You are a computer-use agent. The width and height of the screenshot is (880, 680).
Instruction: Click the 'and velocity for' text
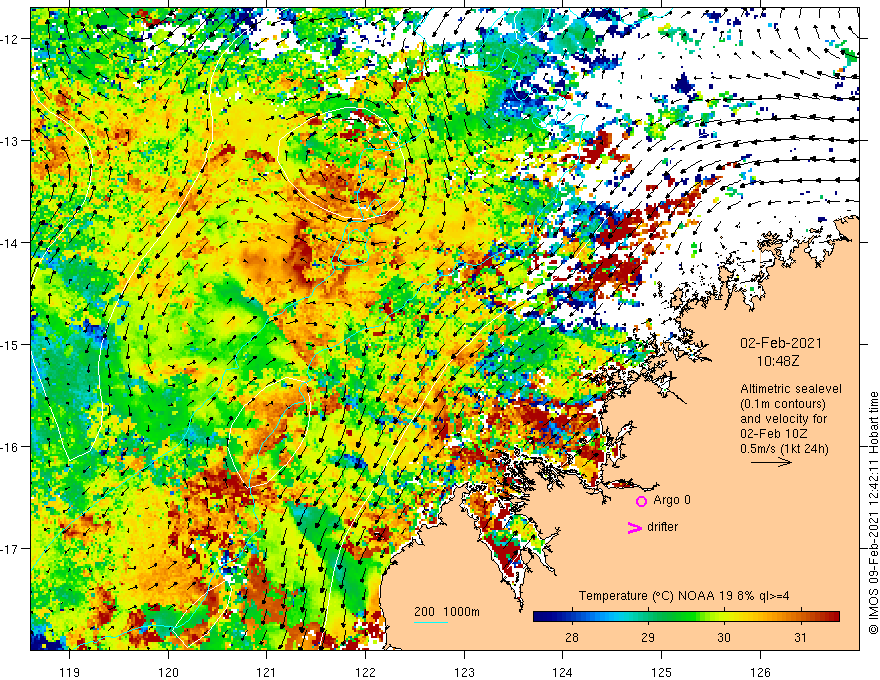[783, 419]
